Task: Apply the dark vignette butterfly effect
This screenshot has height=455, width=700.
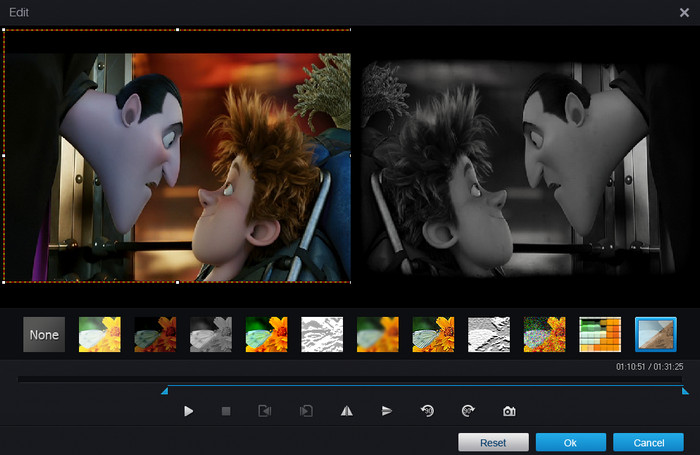Action: (x=155, y=334)
